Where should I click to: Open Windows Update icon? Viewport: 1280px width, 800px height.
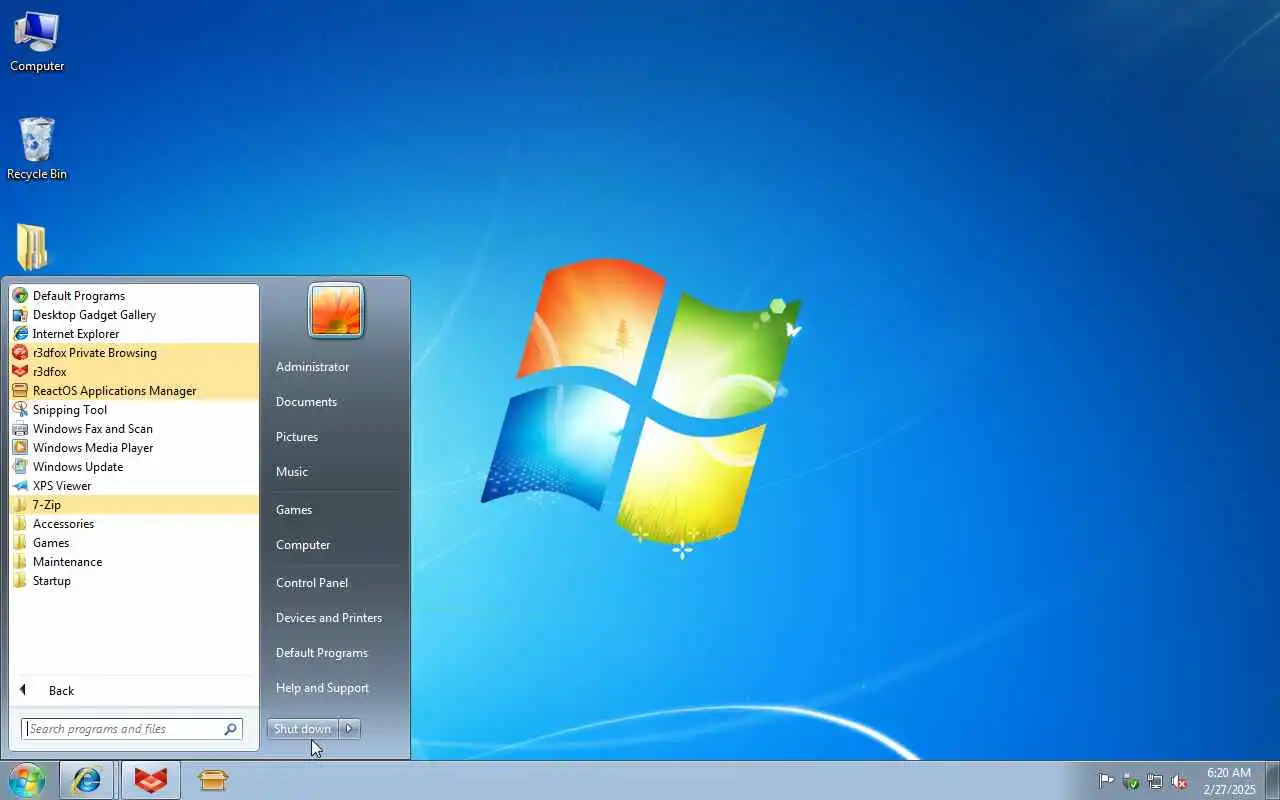point(20,467)
